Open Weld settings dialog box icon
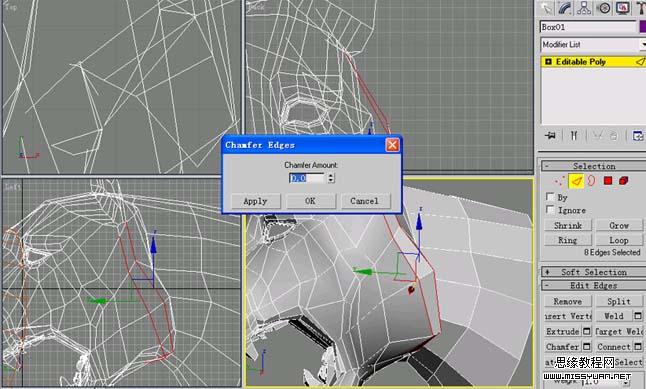Viewport: 646px width, 389px height. (x=638, y=316)
